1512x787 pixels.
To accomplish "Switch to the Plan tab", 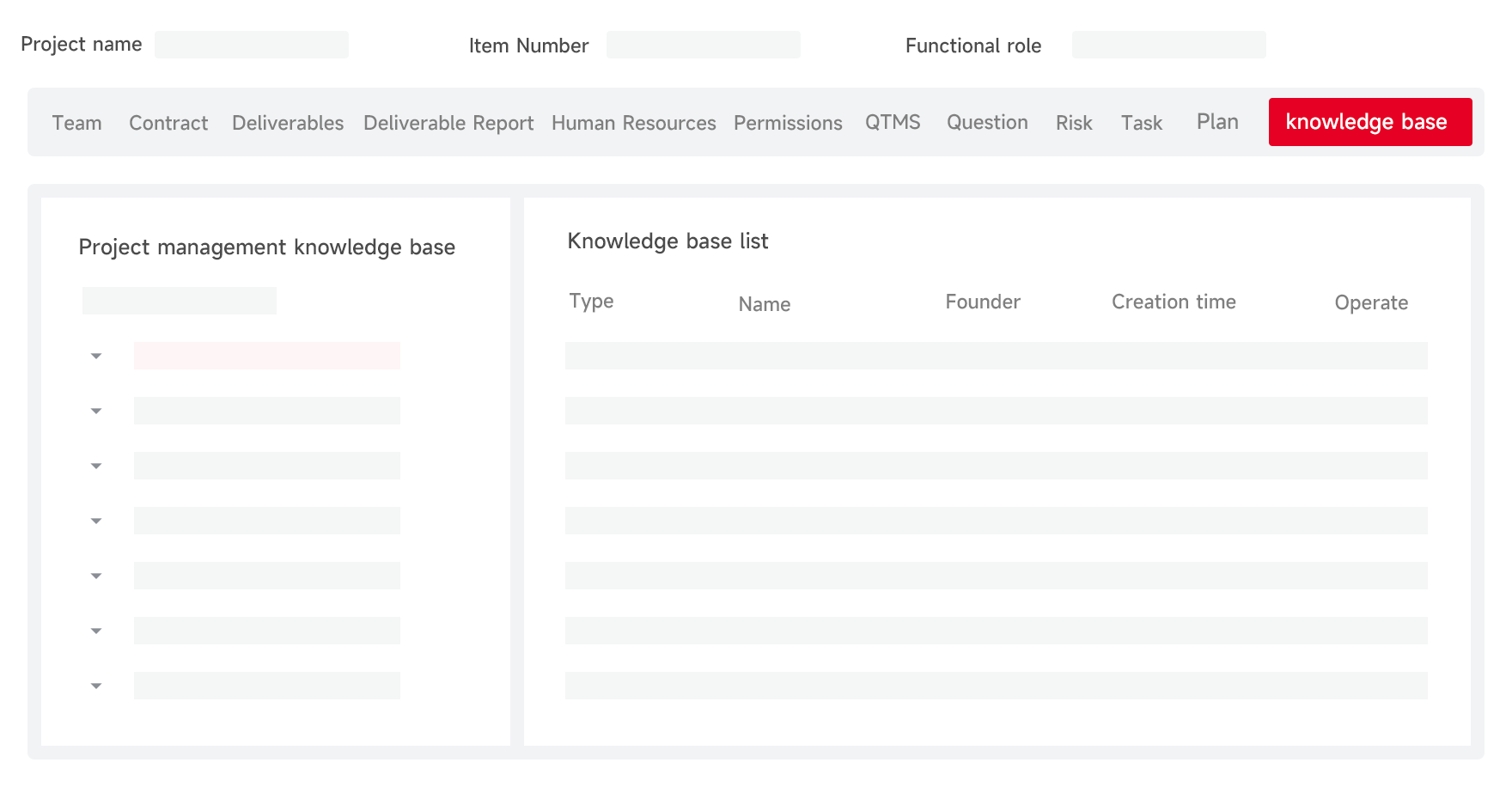I will pos(1217,122).
